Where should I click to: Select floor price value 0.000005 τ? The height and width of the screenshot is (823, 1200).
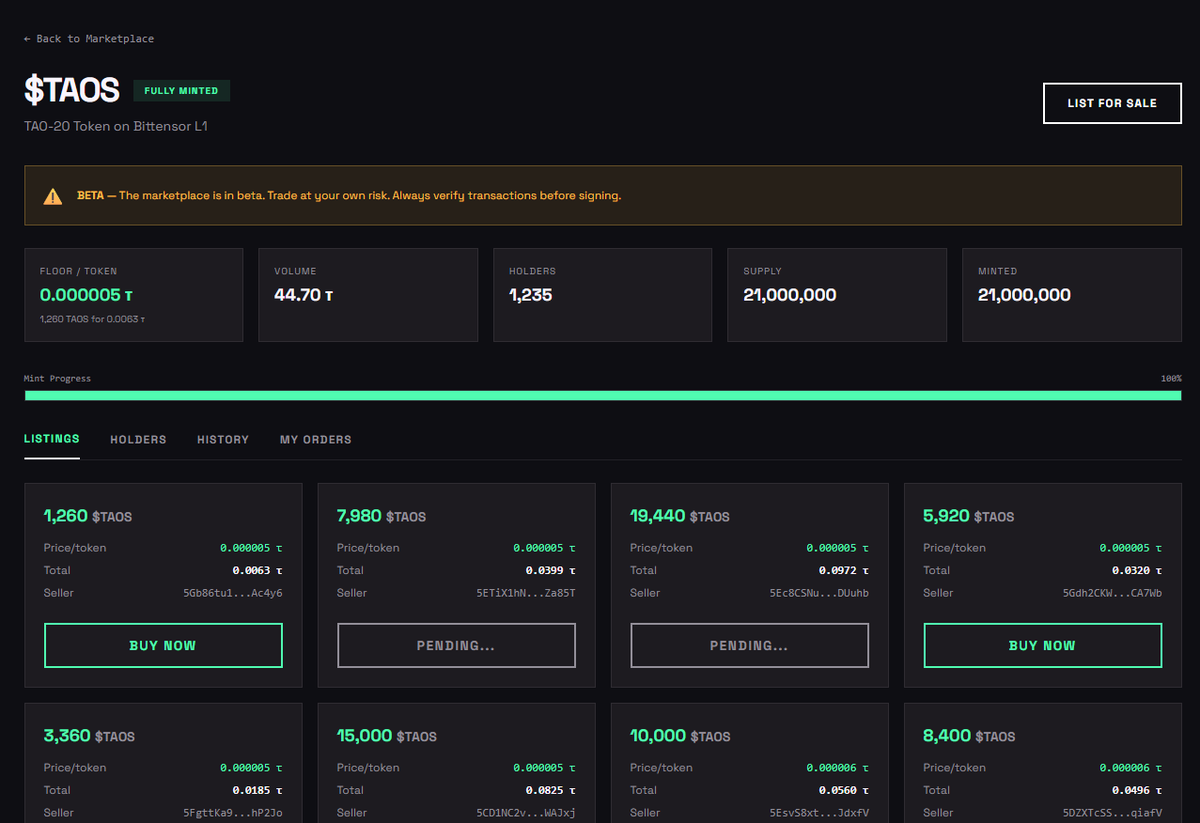click(x=87, y=295)
